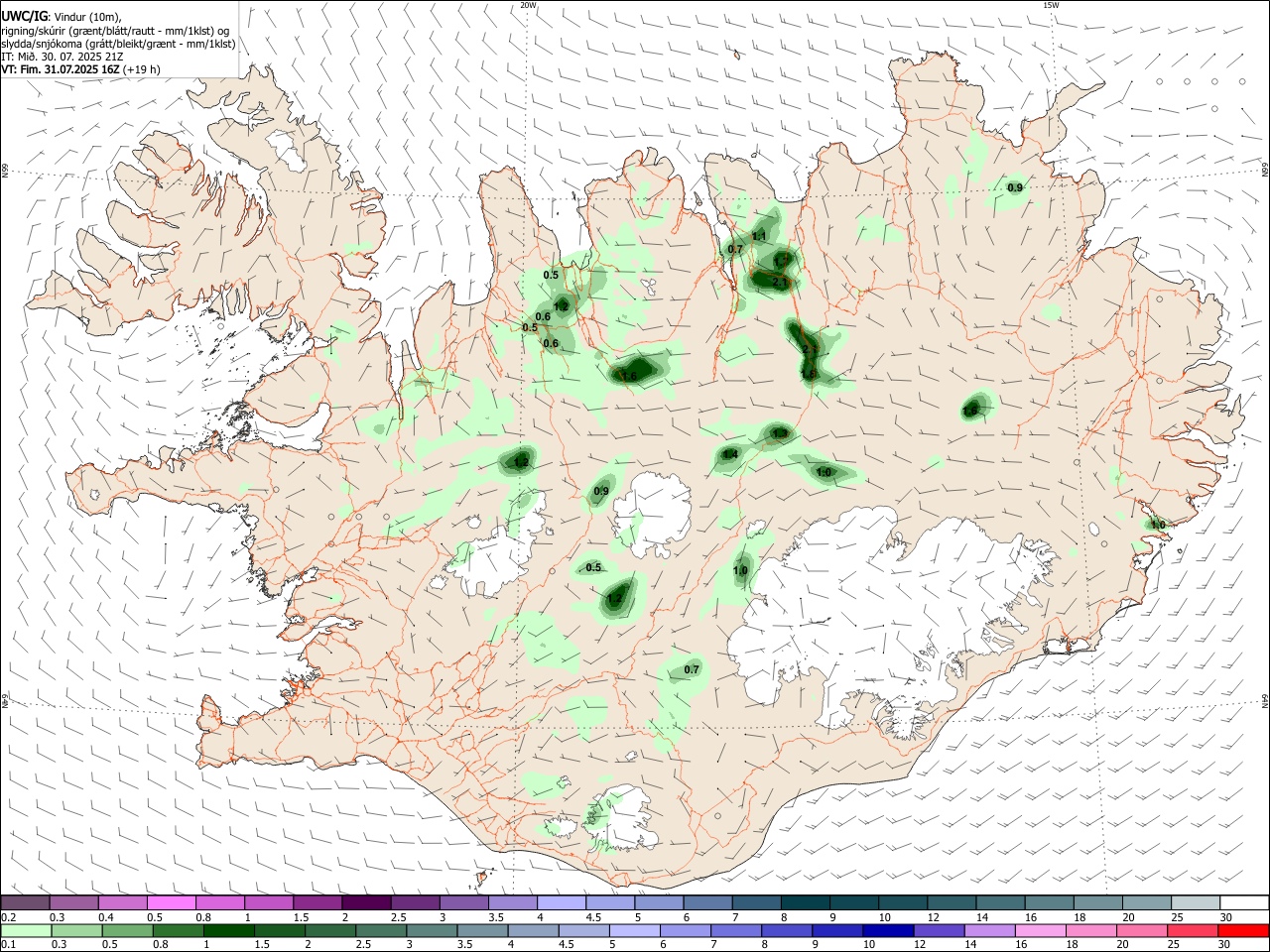Click the '1.0' value on the east coast

[x=1157, y=525]
